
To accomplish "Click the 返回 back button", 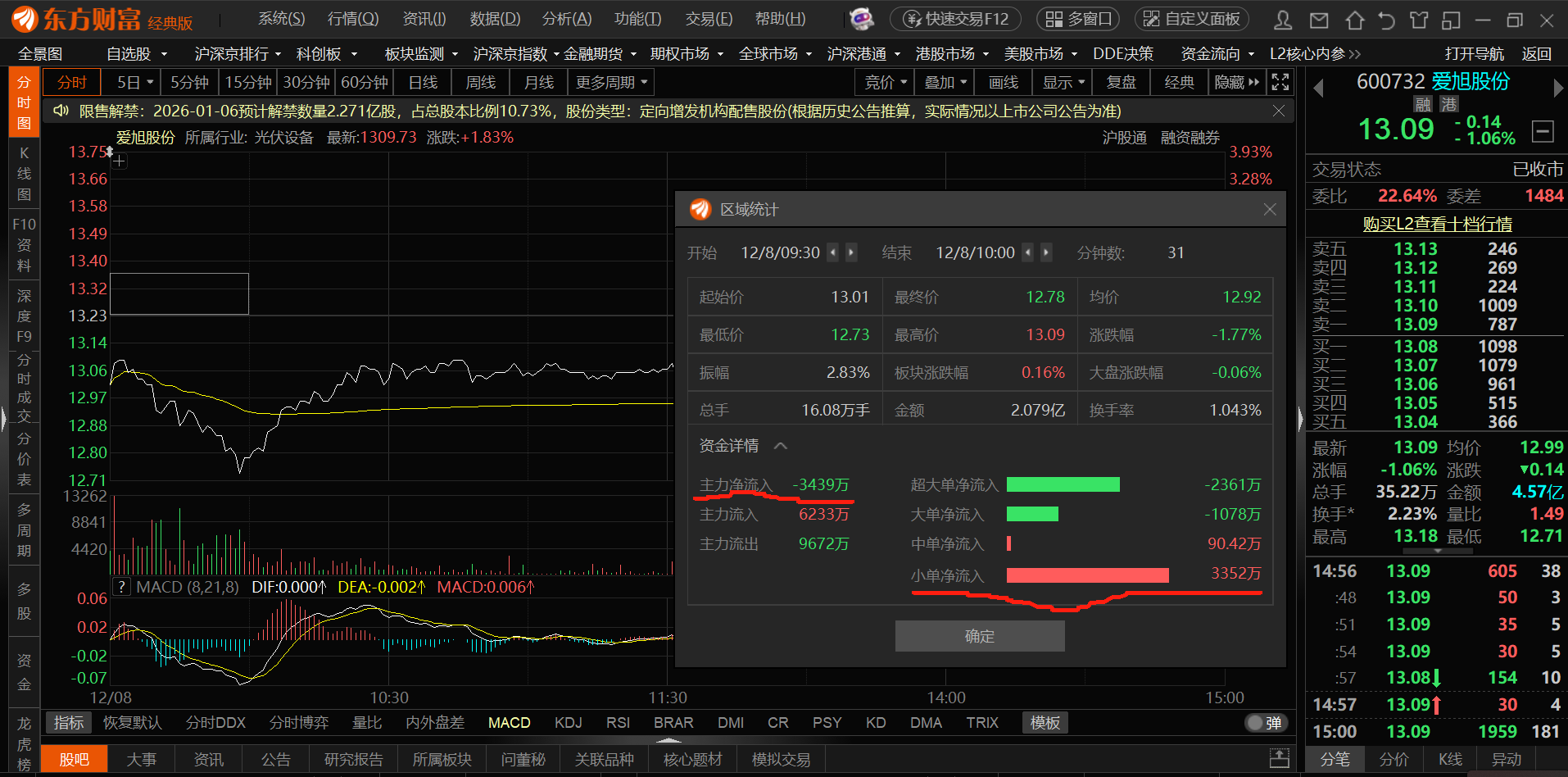I will point(1536,54).
